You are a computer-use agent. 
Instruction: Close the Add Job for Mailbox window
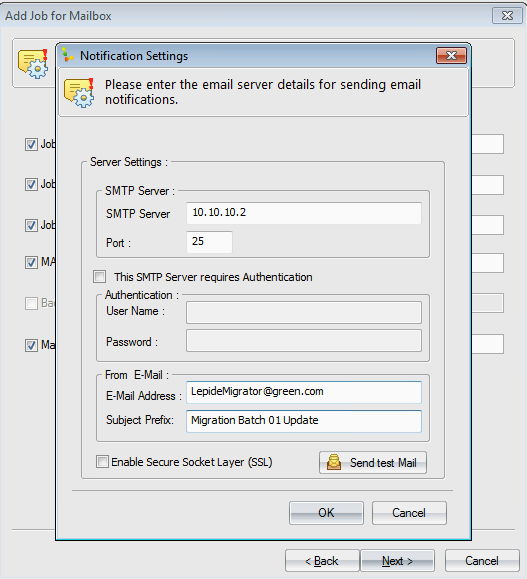tap(507, 16)
